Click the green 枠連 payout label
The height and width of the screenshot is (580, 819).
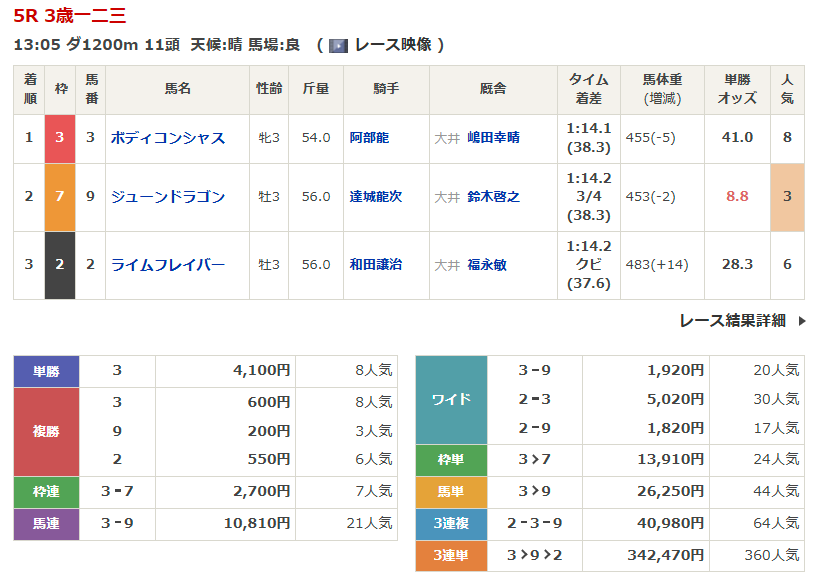(46, 493)
